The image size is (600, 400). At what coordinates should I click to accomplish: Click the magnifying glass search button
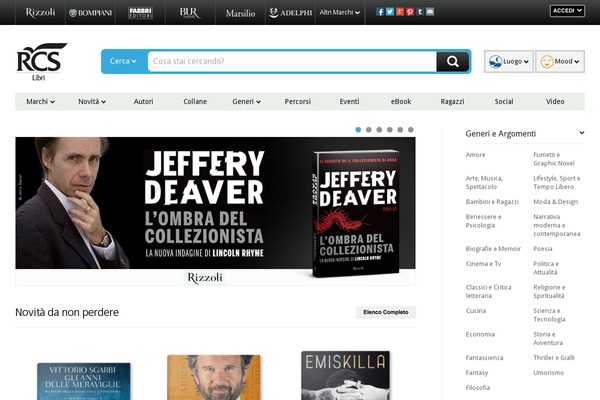[453, 61]
